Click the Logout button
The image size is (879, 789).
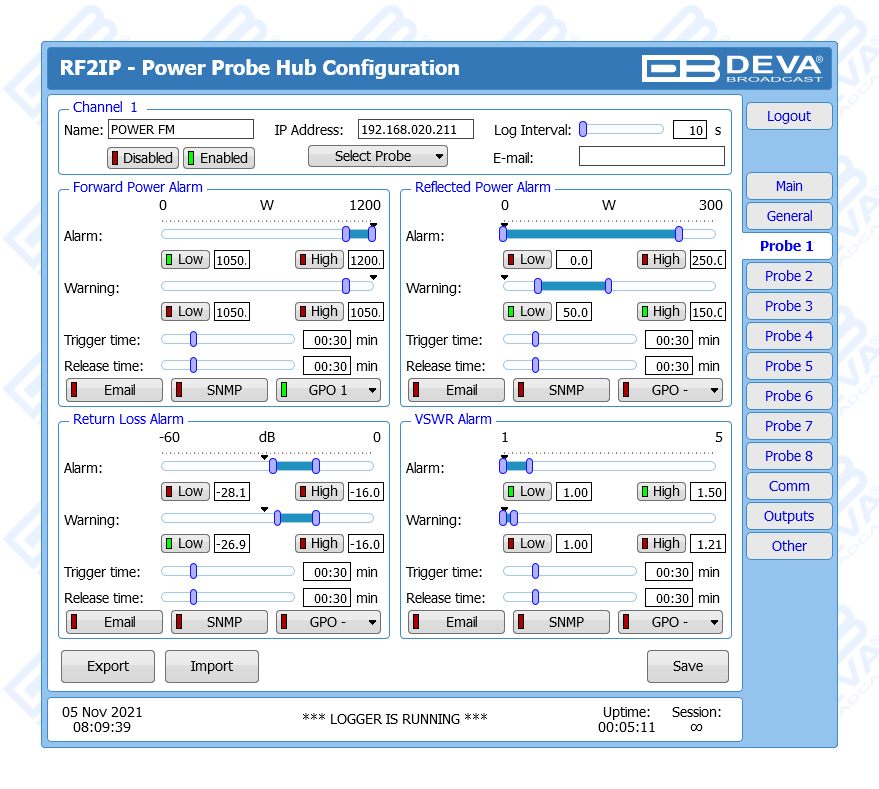click(788, 116)
